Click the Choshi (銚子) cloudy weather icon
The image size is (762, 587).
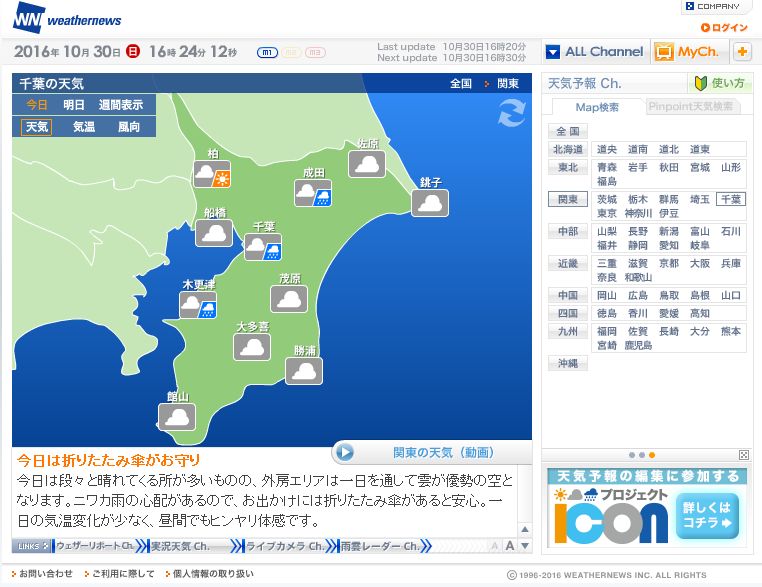(431, 202)
